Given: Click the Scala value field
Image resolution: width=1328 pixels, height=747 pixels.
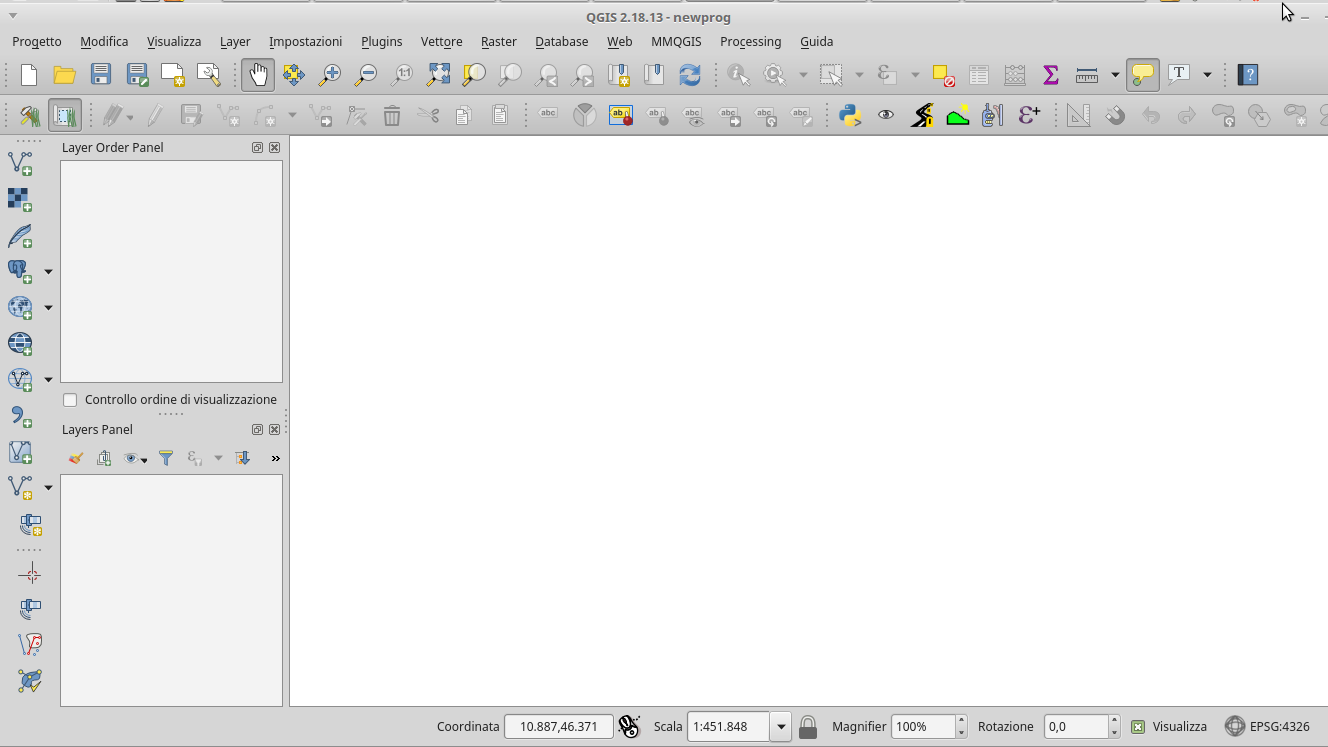Looking at the screenshot, I should (728, 727).
